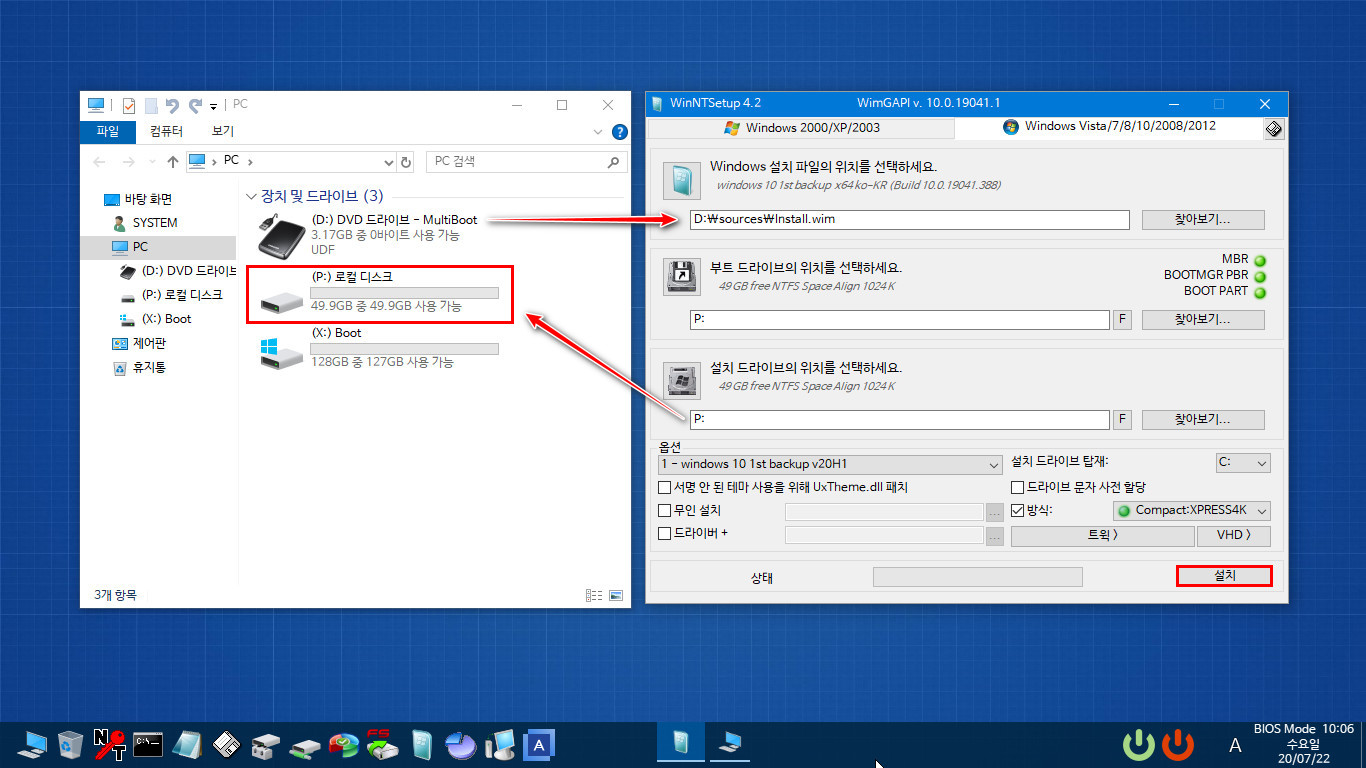The height and width of the screenshot is (768, 1366).
Task: Enable 드라이브 문자 사전 할당 checkbox
Action: pos(1017,487)
